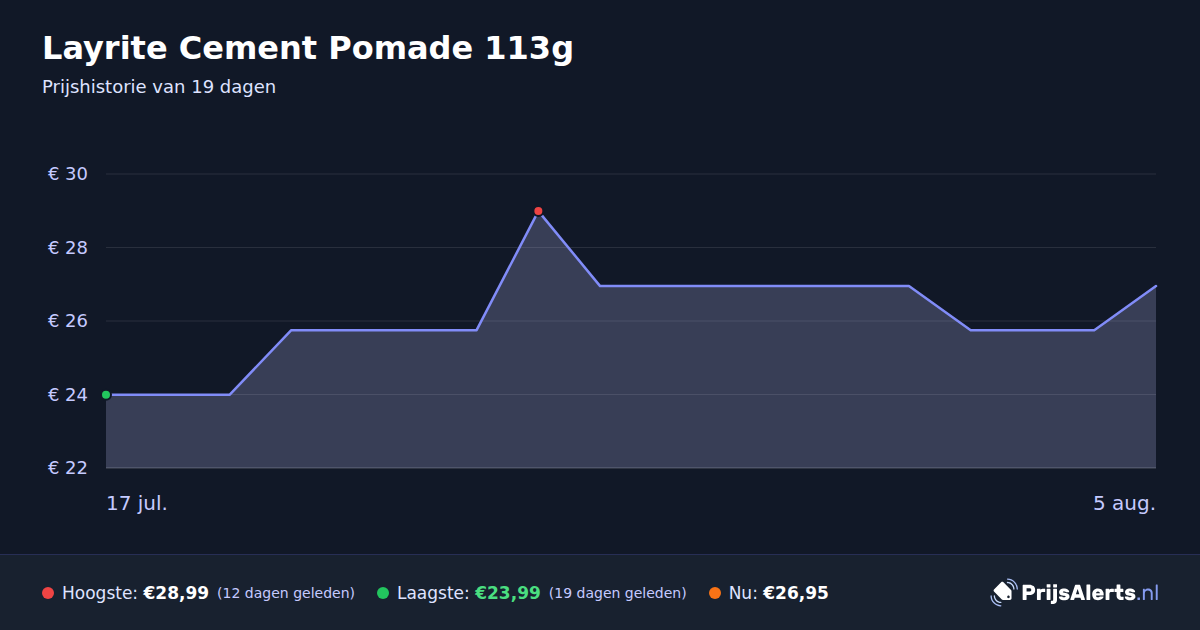Viewport: 1200px width, 630px height.
Task: Select the € 28 axis label
Action: [x=68, y=248]
